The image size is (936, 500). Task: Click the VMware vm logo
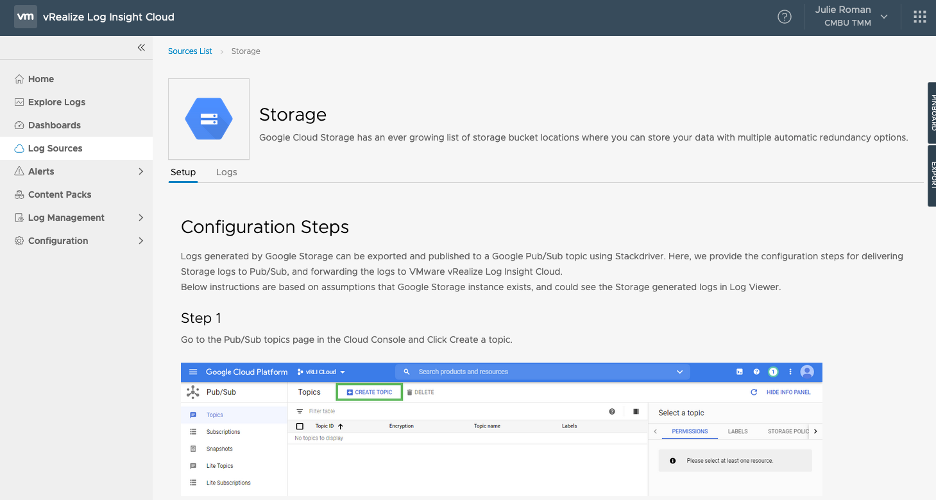click(x=25, y=17)
